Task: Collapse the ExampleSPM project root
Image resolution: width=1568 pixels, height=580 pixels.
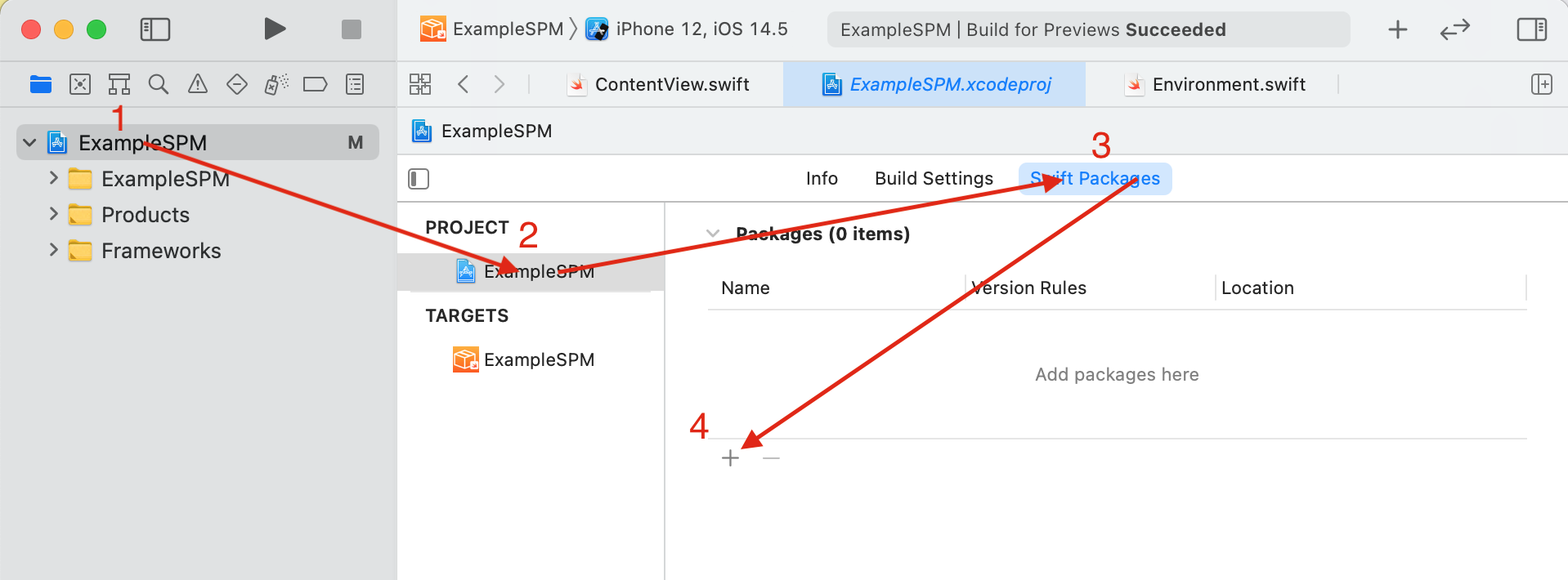Action: [30, 143]
